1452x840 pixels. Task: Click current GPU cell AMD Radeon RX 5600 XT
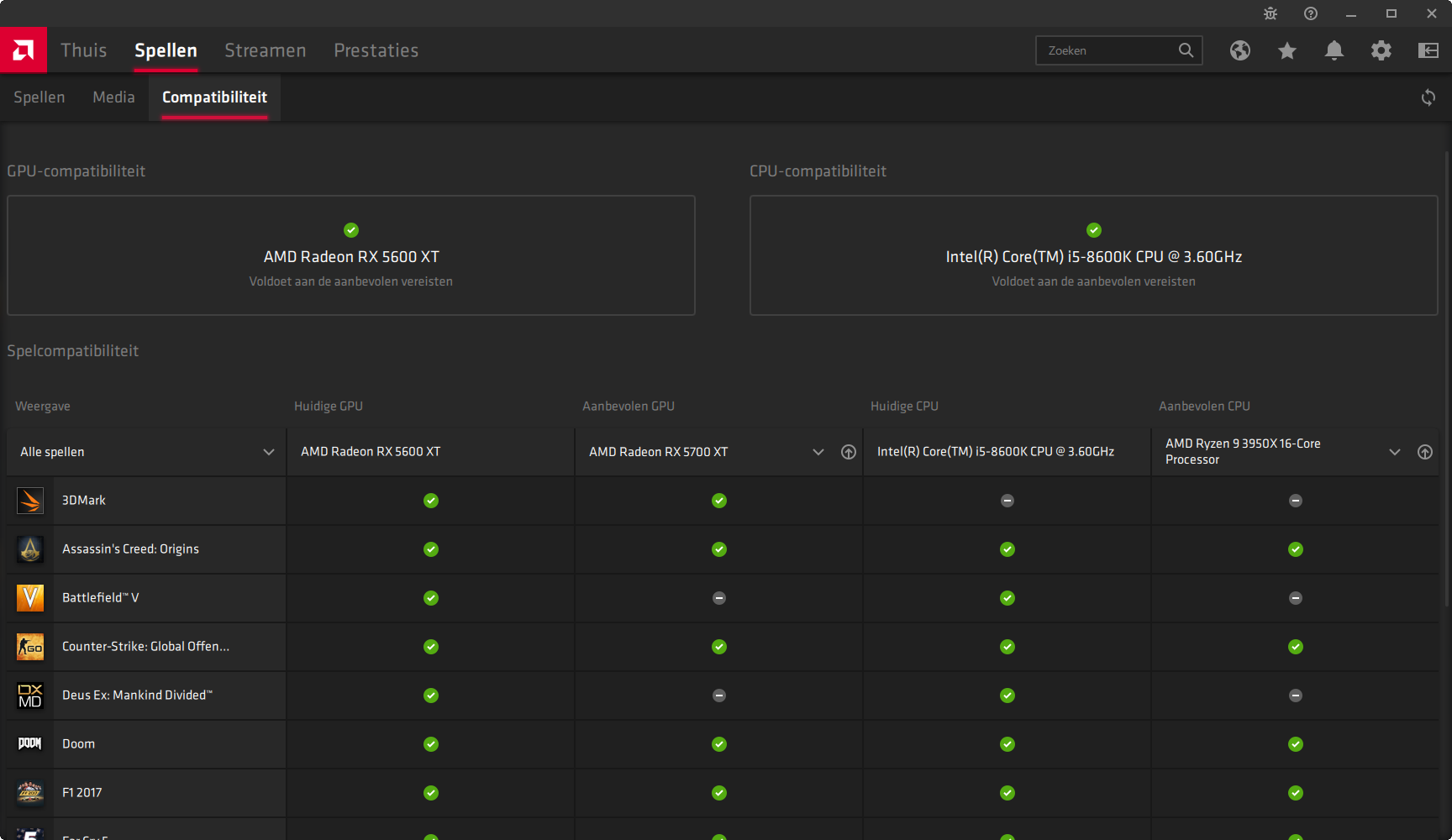pyautogui.click(x=430, y=452)
